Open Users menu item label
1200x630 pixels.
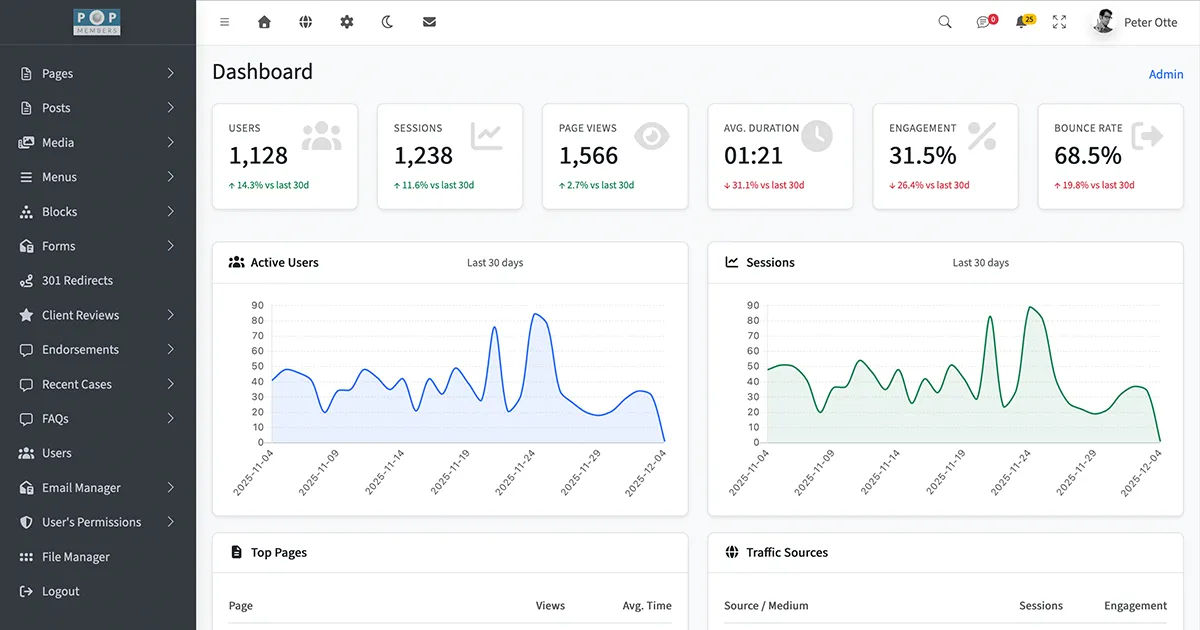pyautogui.click(x=57, y=454)
